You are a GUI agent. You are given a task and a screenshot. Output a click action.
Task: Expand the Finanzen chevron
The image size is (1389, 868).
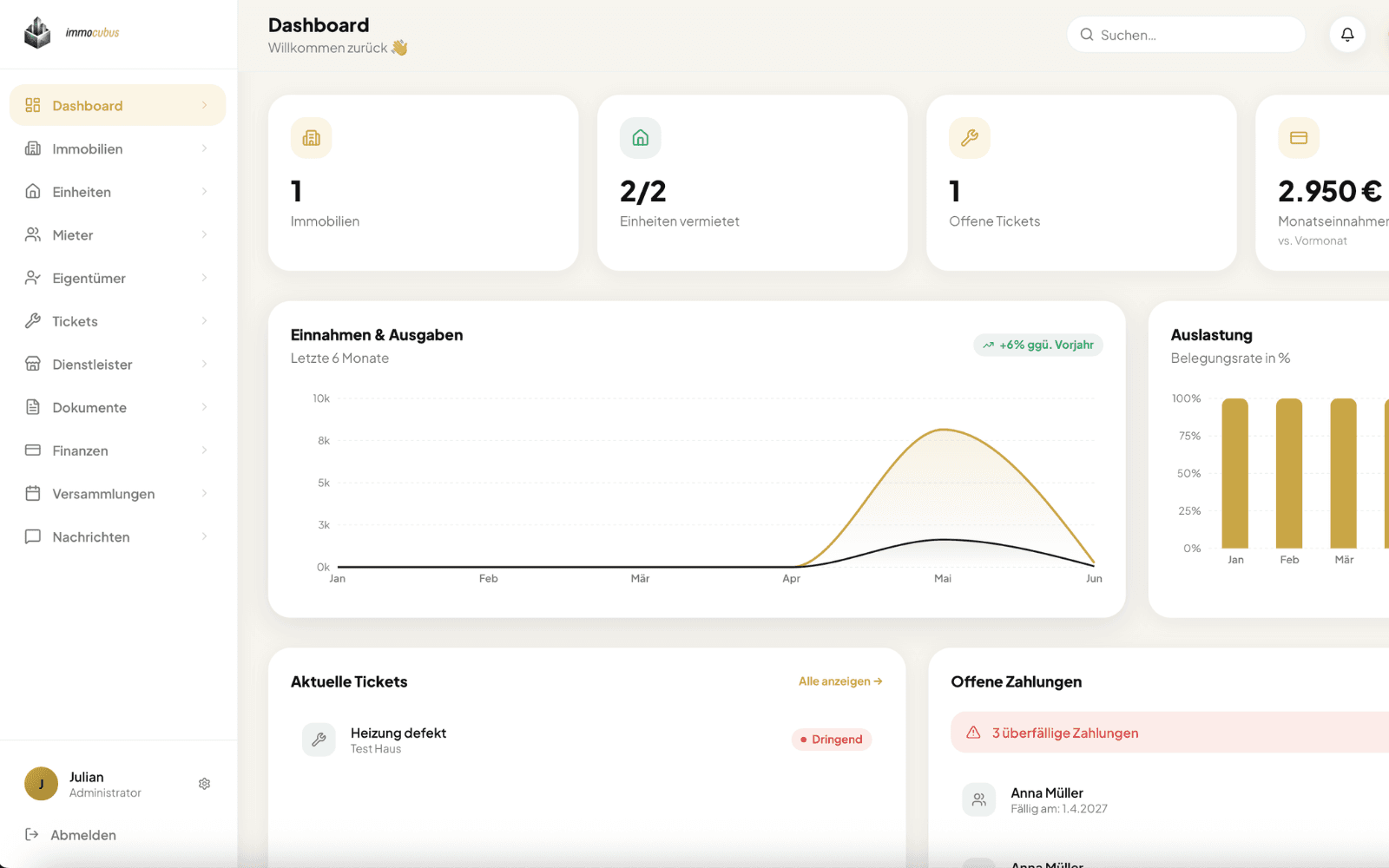[205, 450]
